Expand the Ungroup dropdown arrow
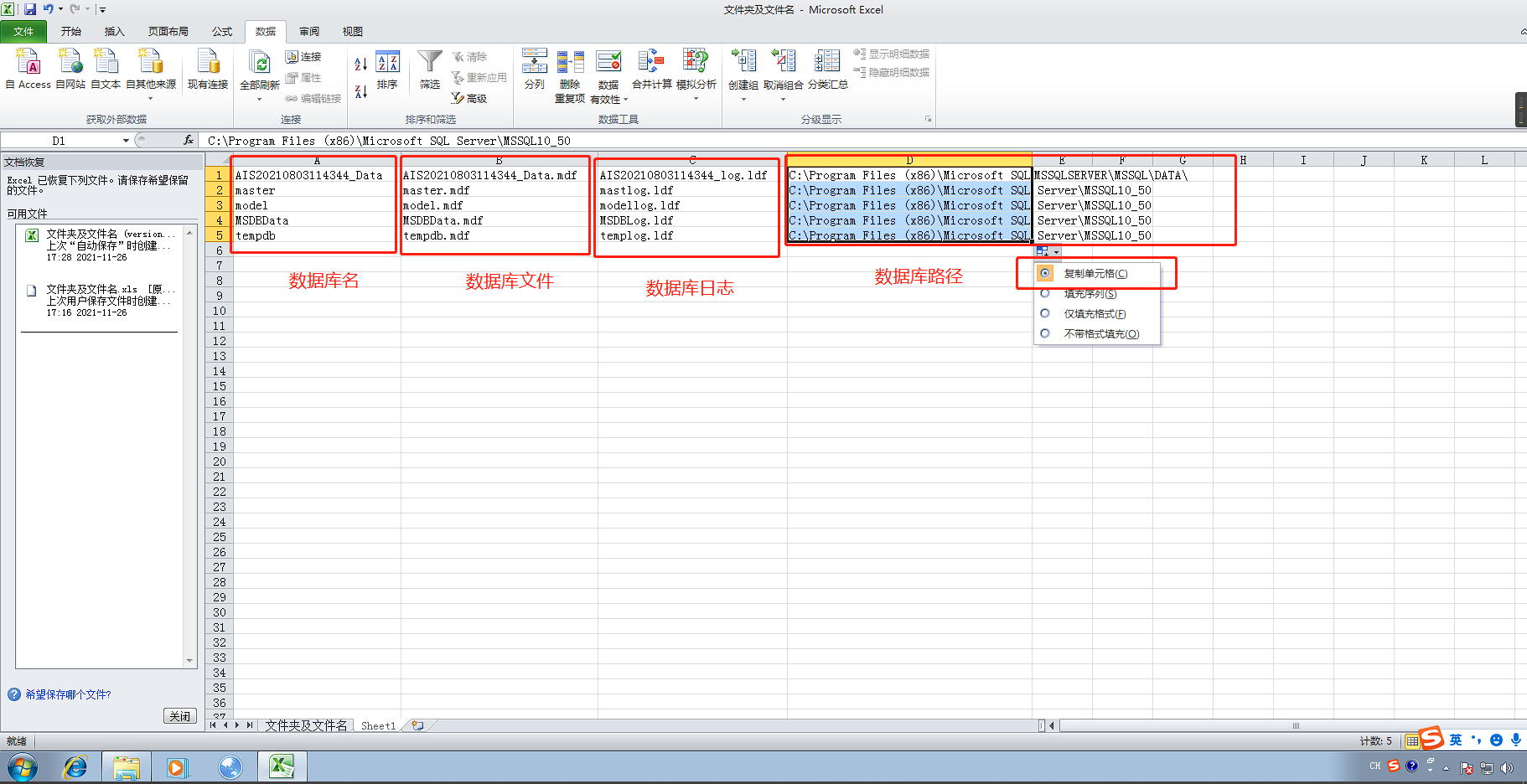Viewport: 1527px width, 784px height. pos(784,99)
